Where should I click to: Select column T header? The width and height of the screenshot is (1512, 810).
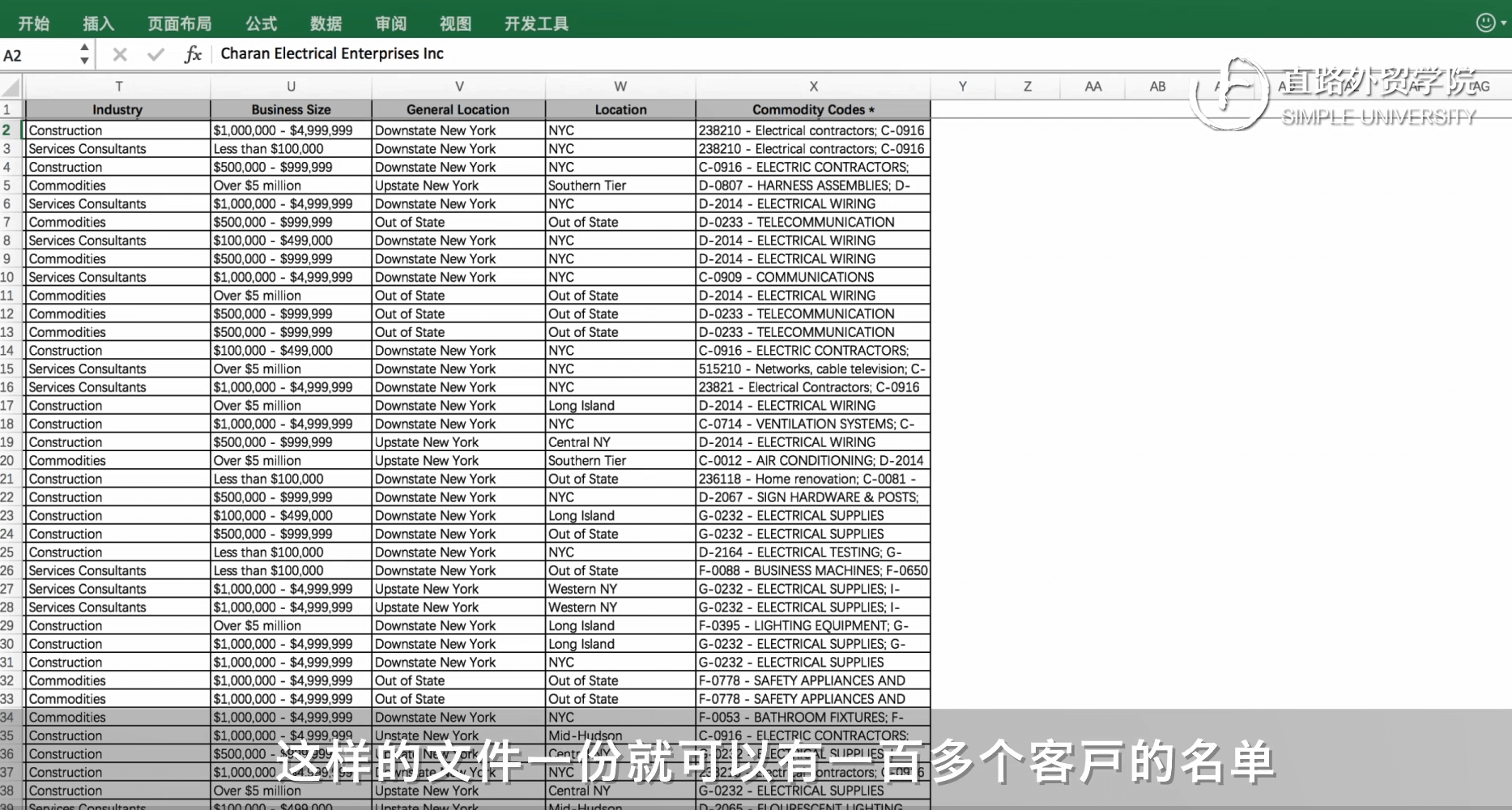click(118, 87)
